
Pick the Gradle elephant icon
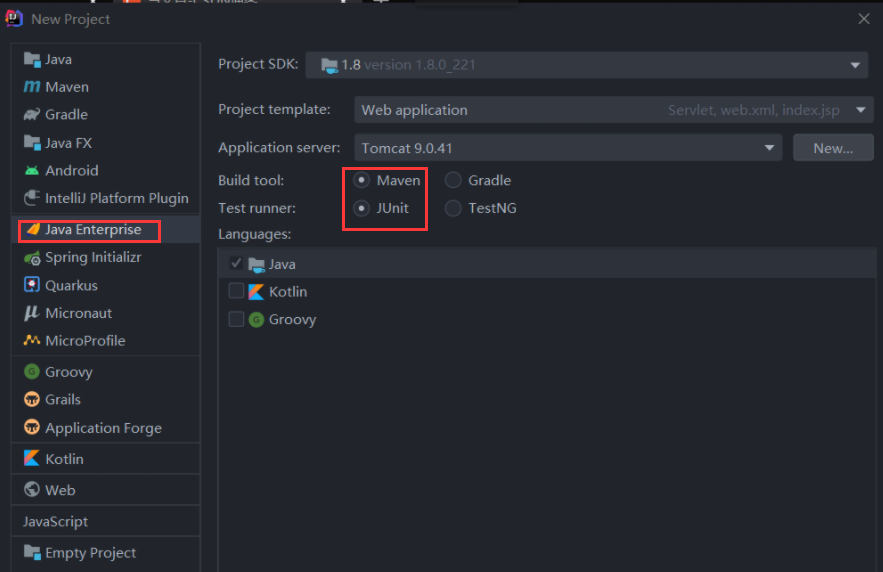pyautogui.click(x=32, y=114)
